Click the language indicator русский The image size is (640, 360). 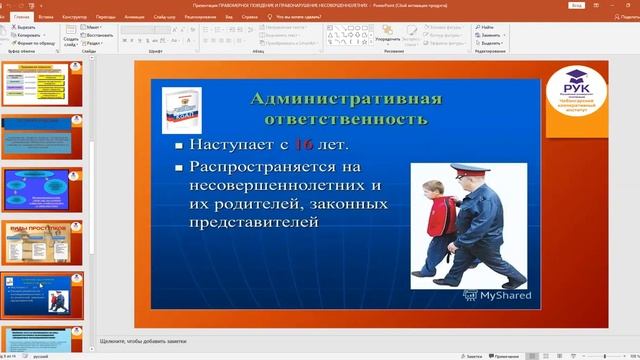coord(40,356)
